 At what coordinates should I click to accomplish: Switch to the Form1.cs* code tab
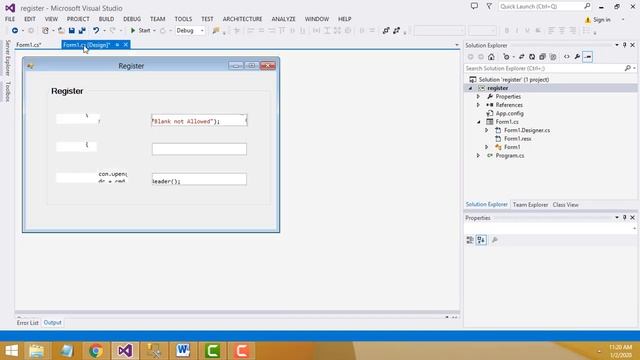pos(29,45)
